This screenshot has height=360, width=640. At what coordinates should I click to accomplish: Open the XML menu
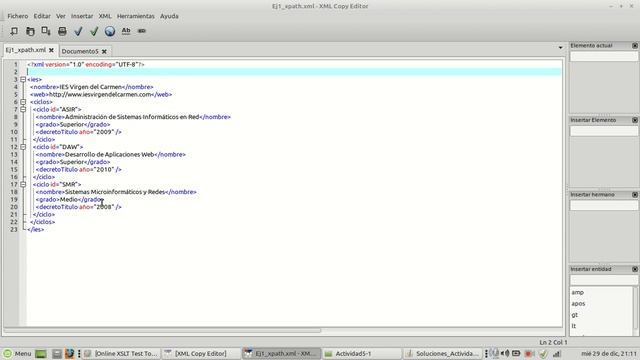[105, 16]
